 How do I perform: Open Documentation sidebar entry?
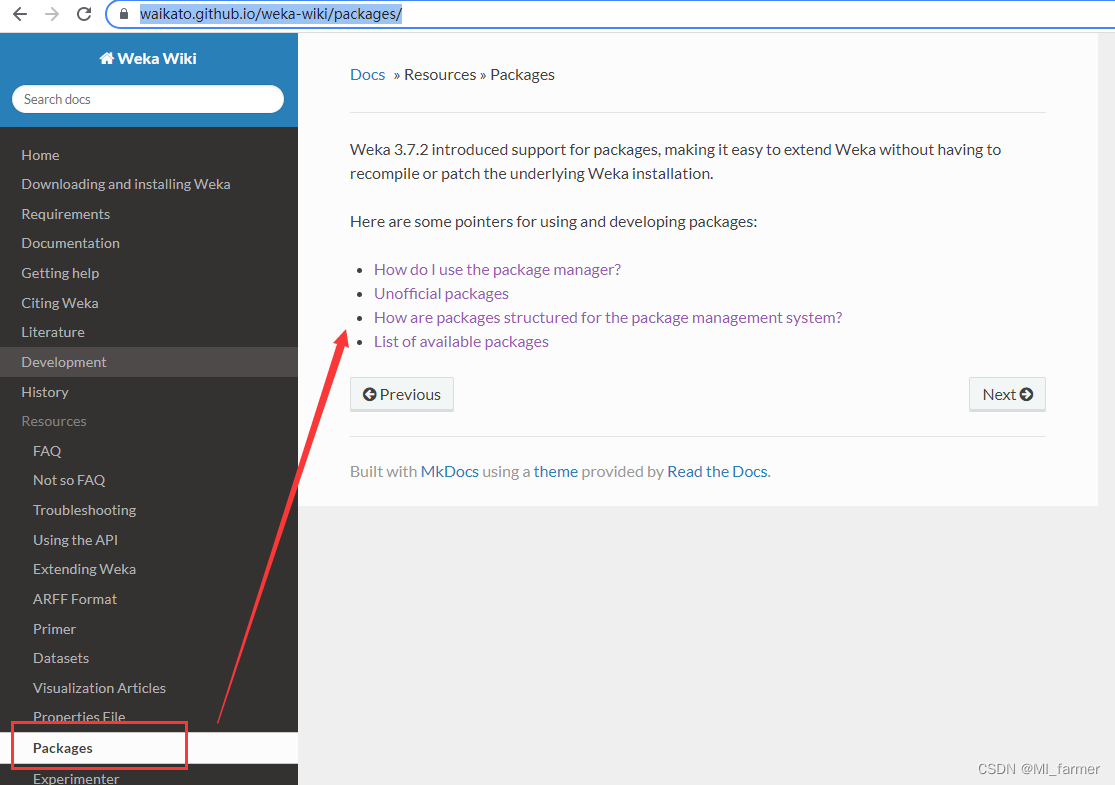(x=70, y=243)
